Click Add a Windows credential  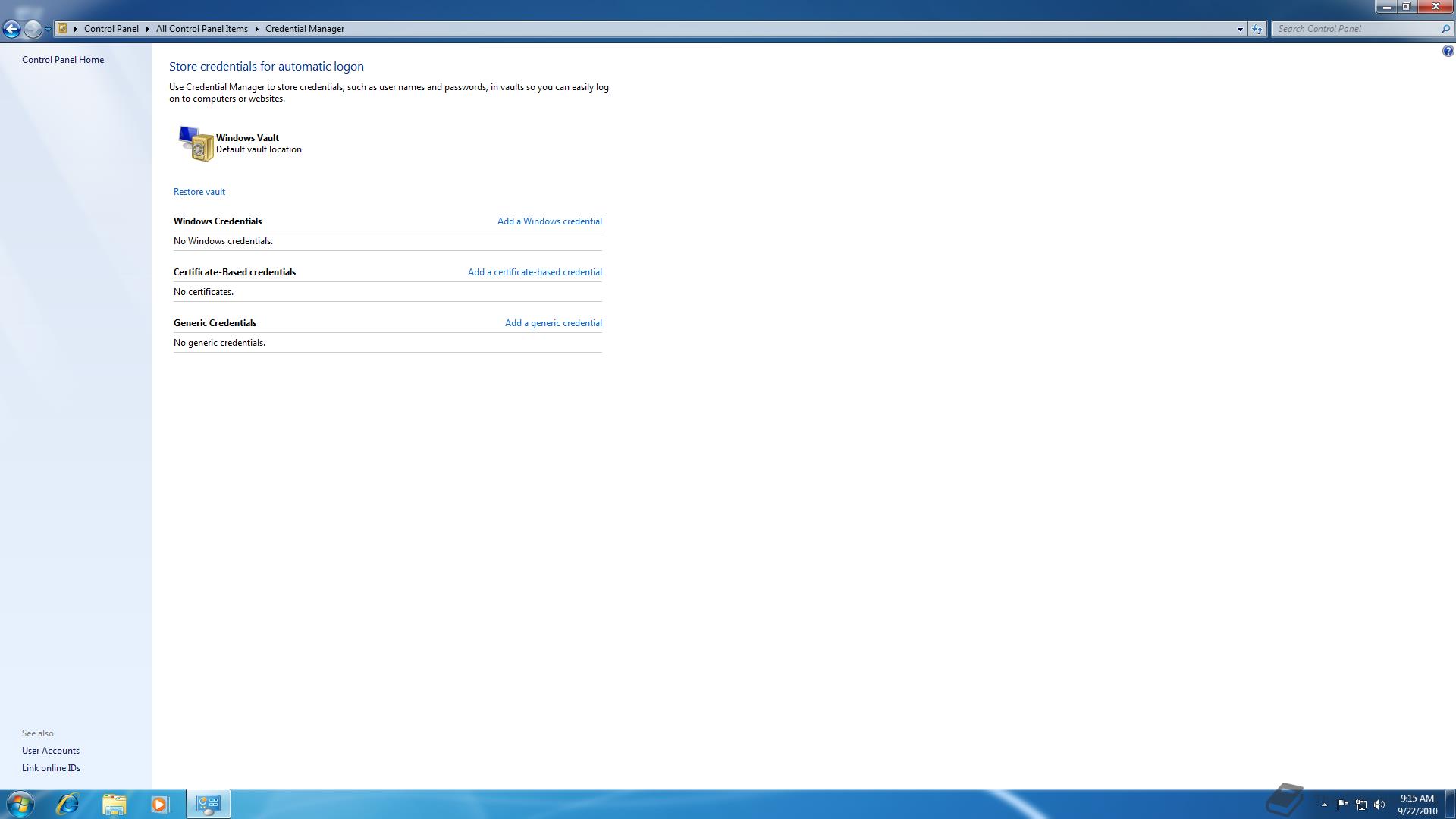click(550, 221)
